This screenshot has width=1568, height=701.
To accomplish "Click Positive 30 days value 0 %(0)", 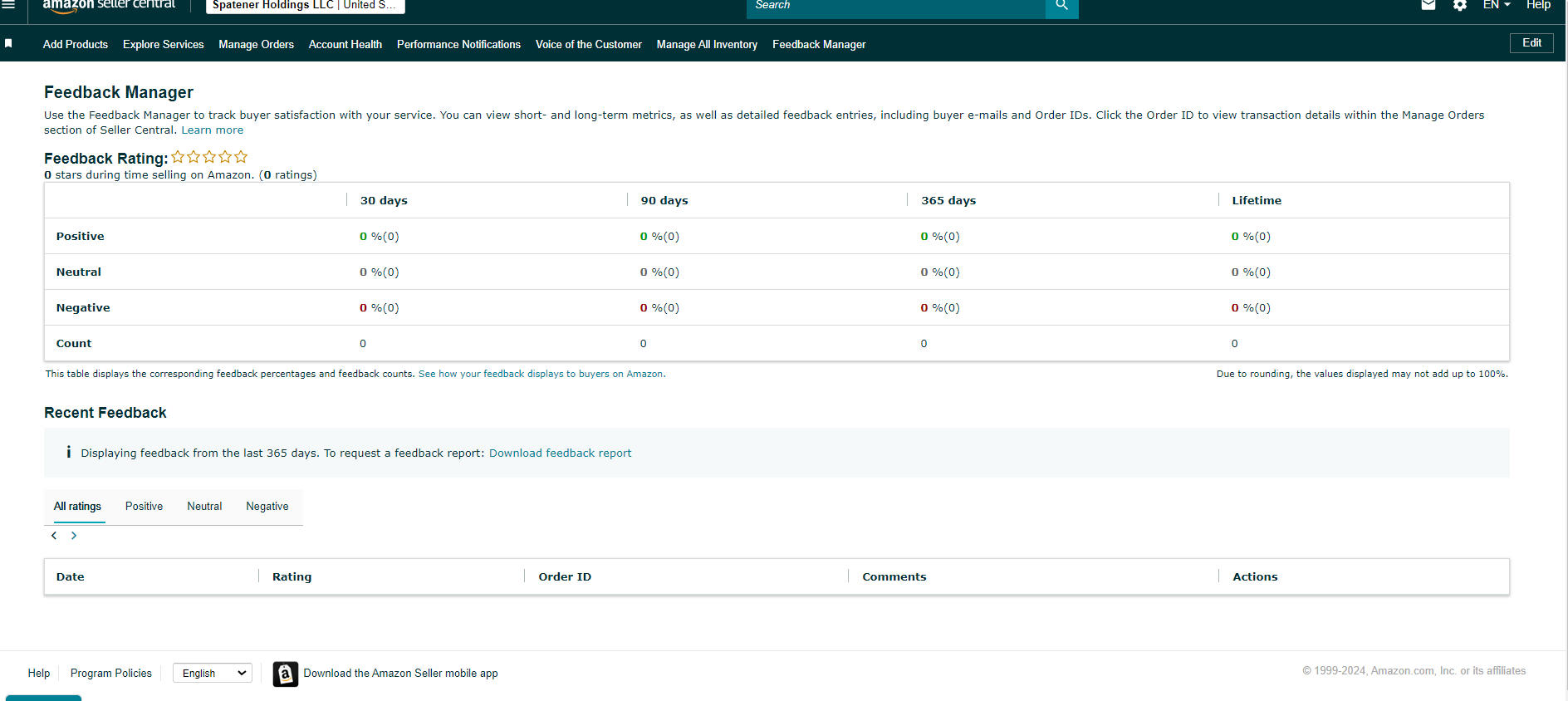I will 380,236.
